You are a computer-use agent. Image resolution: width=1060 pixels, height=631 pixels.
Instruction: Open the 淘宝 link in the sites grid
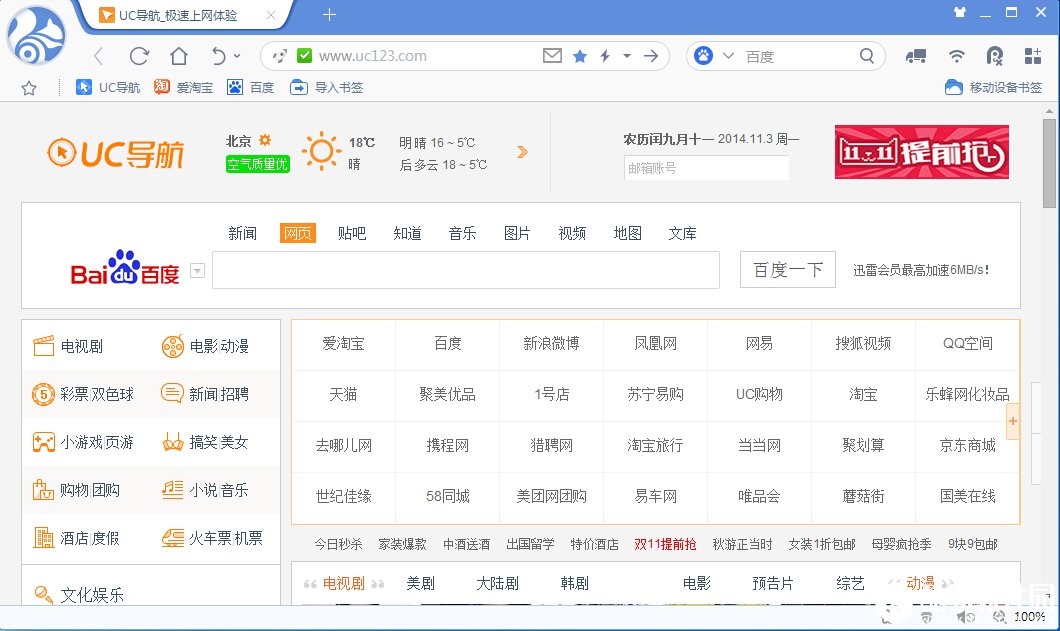[x=862, y=395]
